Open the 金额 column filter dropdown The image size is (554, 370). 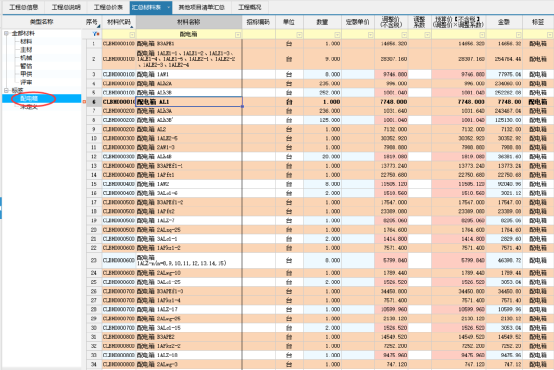(x=518, y=35)
